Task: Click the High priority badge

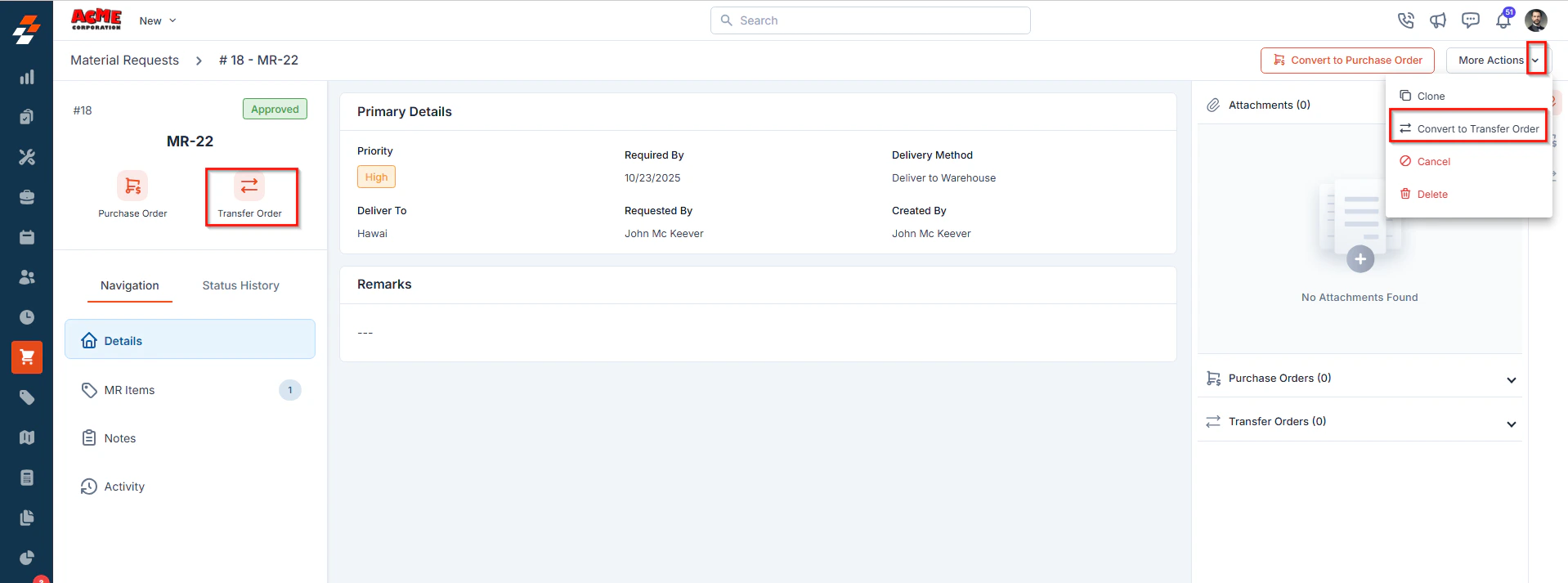Action: (x=376, y=177)
